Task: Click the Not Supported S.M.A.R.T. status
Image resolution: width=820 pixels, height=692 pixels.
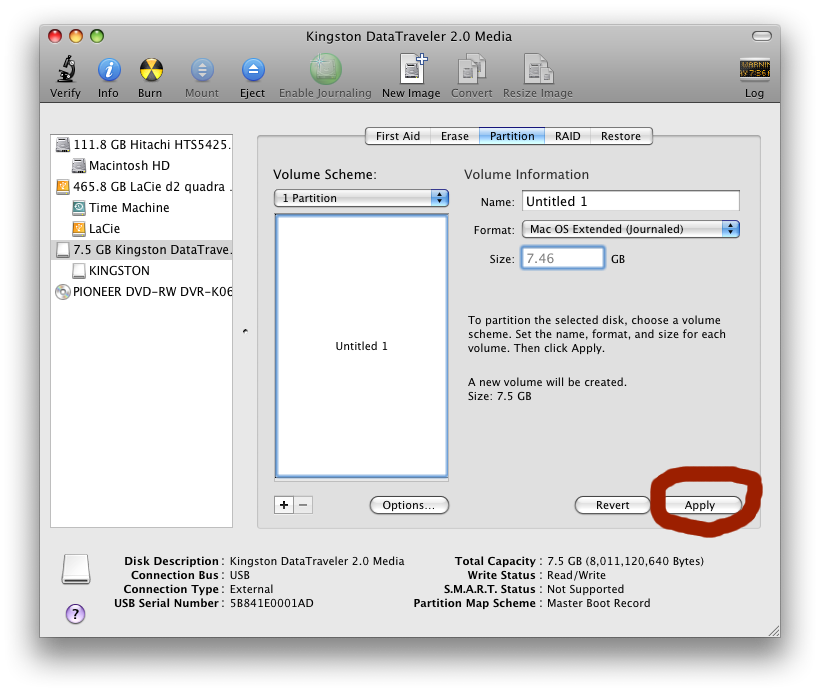Action: point(586,589)
